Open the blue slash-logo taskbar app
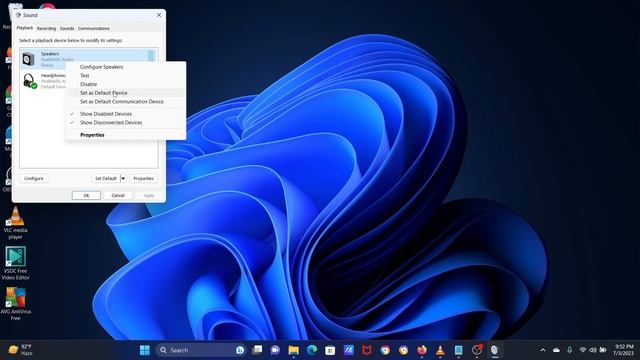Viewport: 640px width, 360px height. tap(349, 350)
